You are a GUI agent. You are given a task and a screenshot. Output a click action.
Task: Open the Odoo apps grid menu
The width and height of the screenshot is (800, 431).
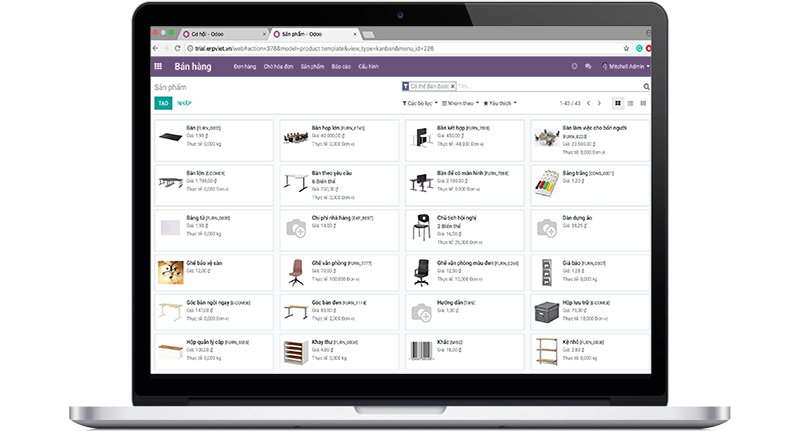tap(158, 67)
